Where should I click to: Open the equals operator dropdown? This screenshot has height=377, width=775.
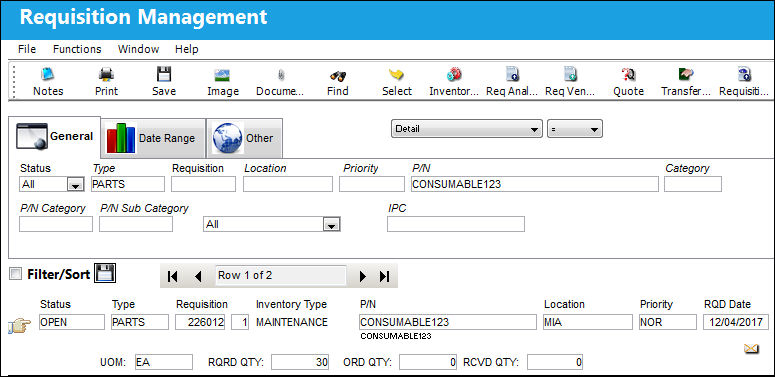click(574, 129)
